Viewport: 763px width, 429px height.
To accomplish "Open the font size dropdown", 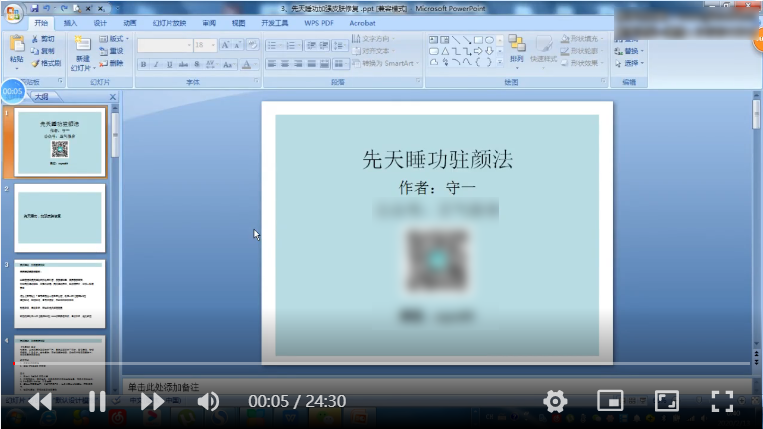I will pos(205,45).
